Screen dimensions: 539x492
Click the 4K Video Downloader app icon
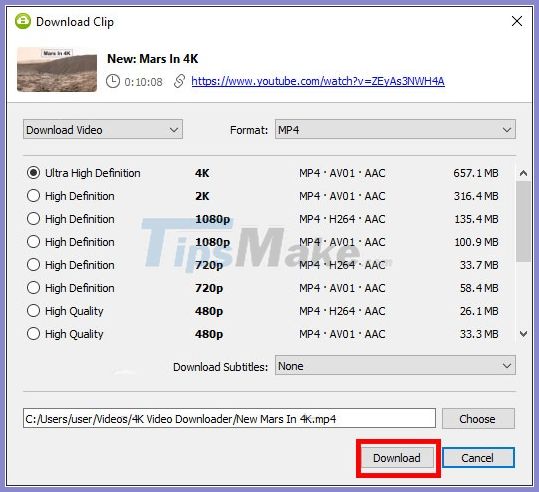point(23,21)
